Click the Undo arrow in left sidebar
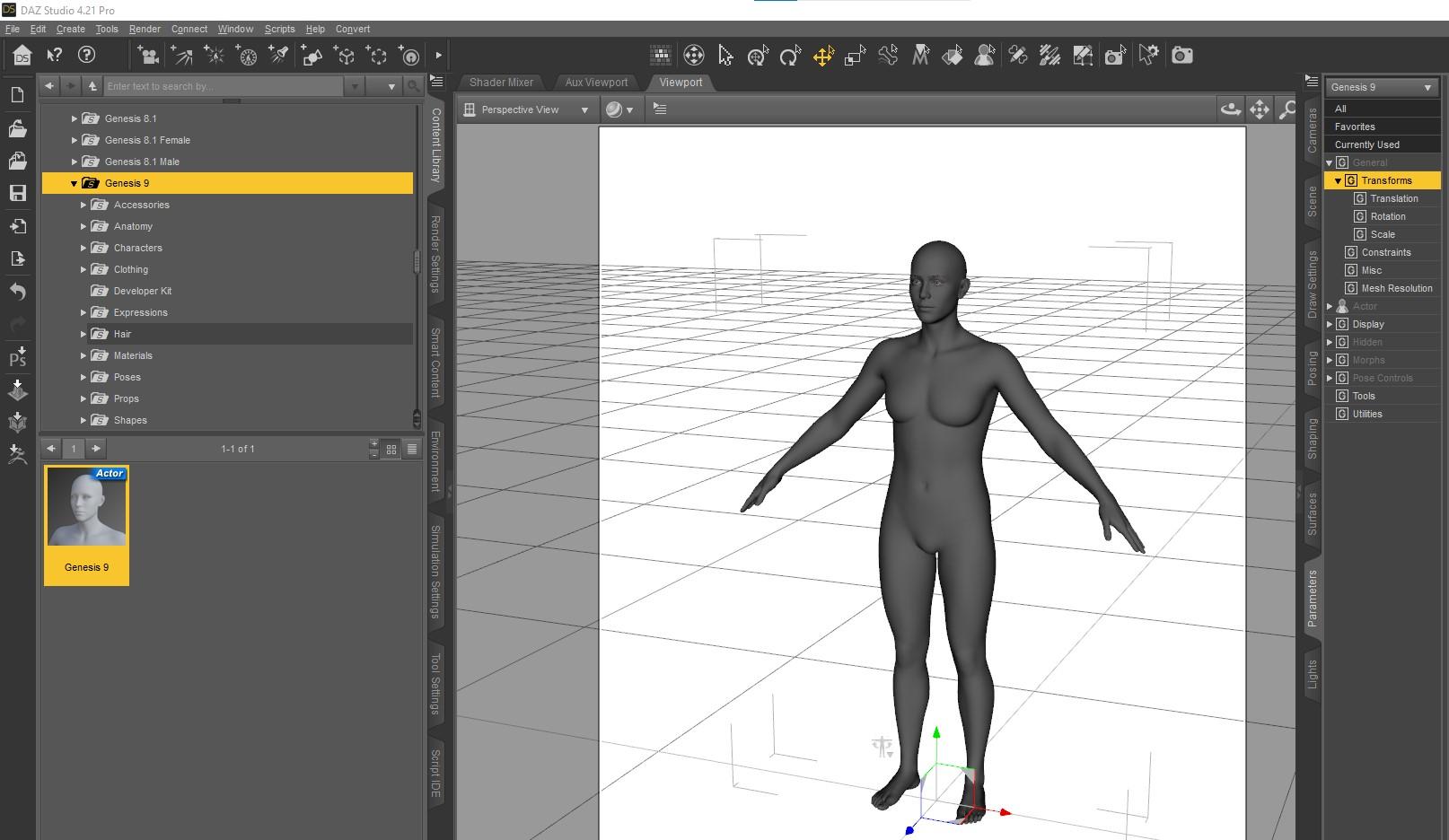1449x840 pixels. [17, 292]
